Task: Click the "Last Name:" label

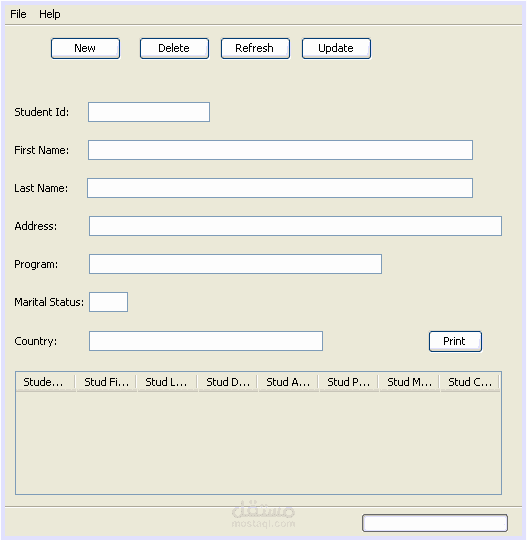Action: click(x=41, y=188)
